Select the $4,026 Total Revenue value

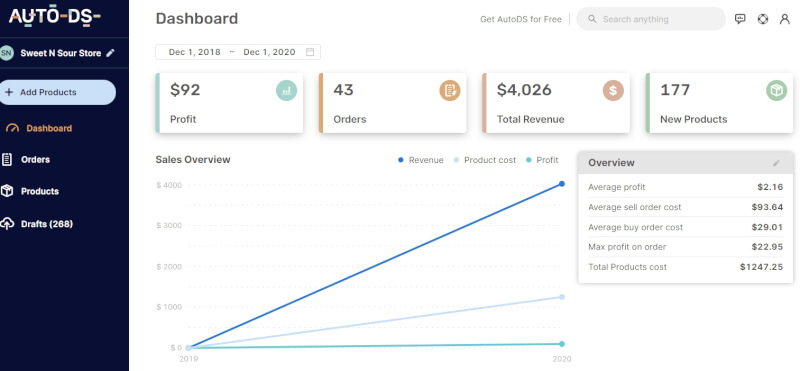point(524,90)
